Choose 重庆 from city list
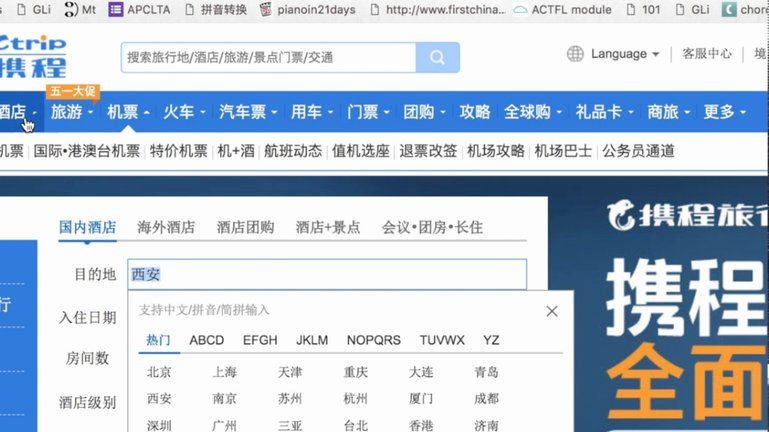This screenshot has width=769, height=432. pyautogui.click(x=356, y=372)
